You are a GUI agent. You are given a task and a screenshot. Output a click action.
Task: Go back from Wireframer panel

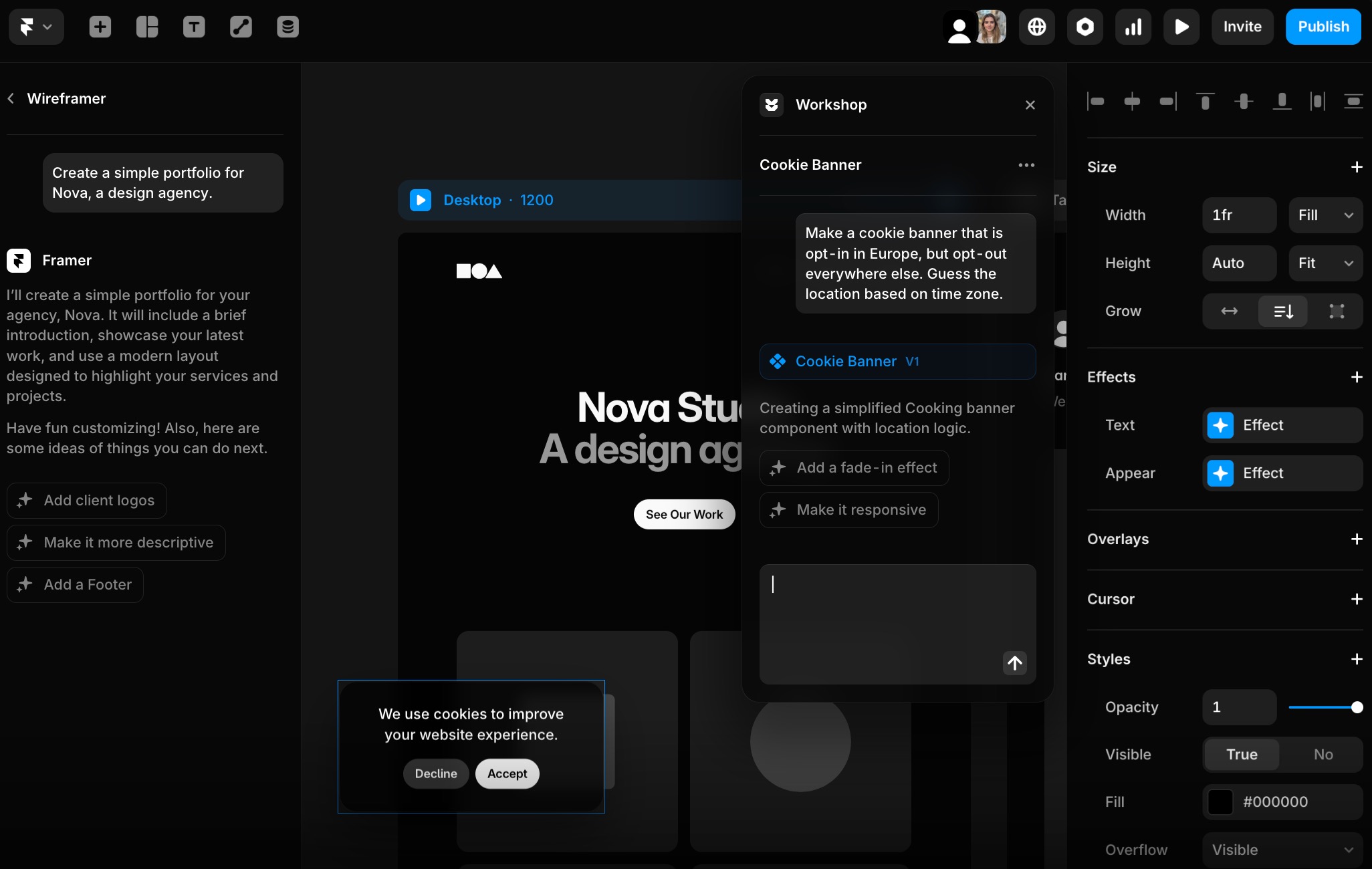click(x=11, y=98)
